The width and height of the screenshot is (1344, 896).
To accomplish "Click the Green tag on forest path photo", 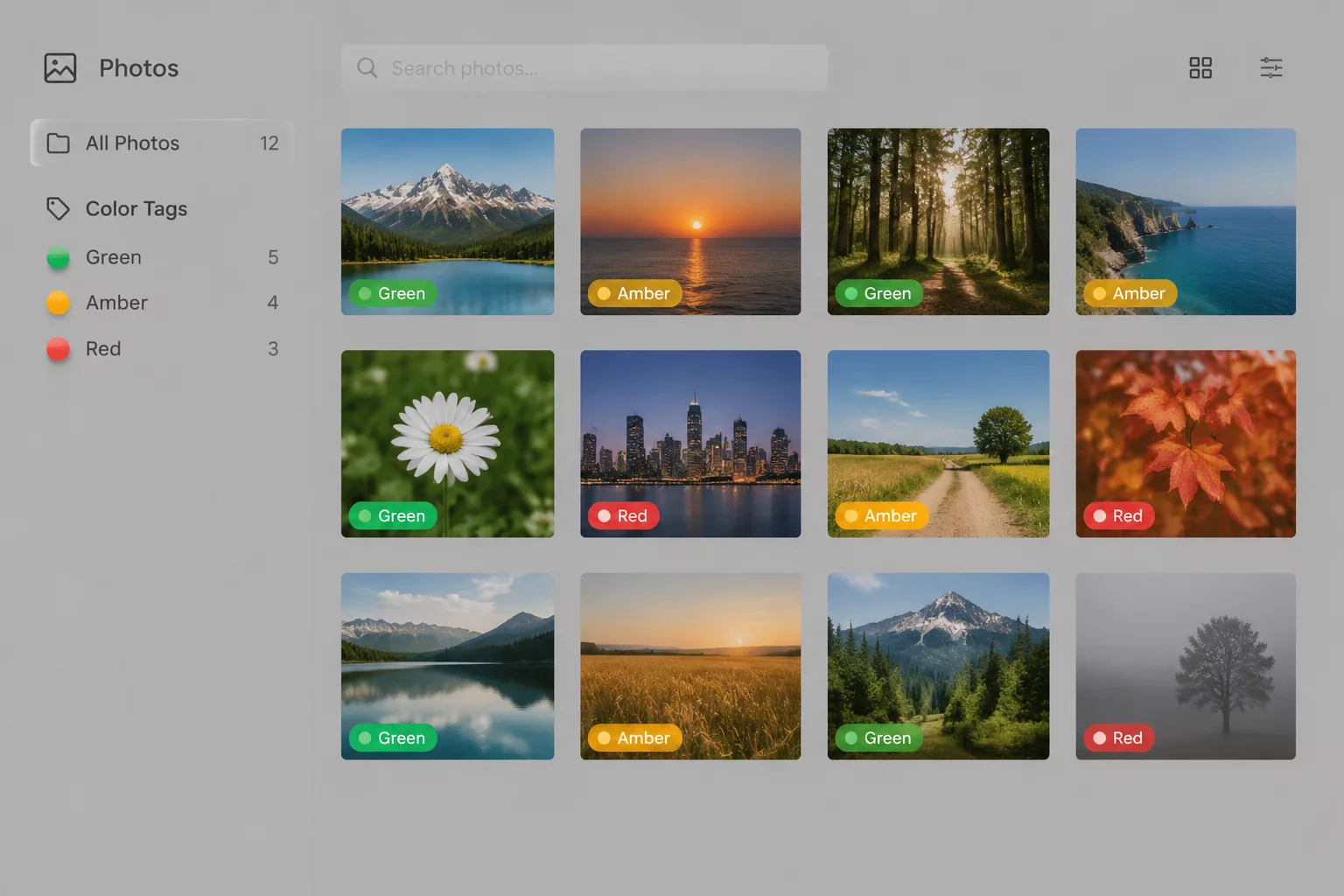I will (879, 294).
